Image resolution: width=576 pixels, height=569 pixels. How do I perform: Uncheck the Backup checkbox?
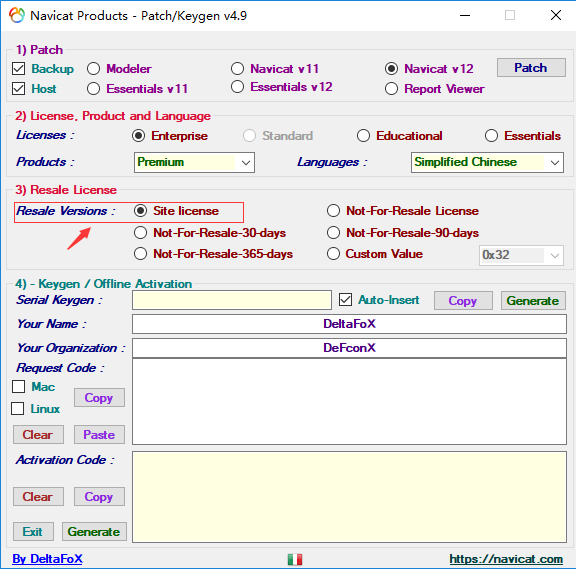19,69
